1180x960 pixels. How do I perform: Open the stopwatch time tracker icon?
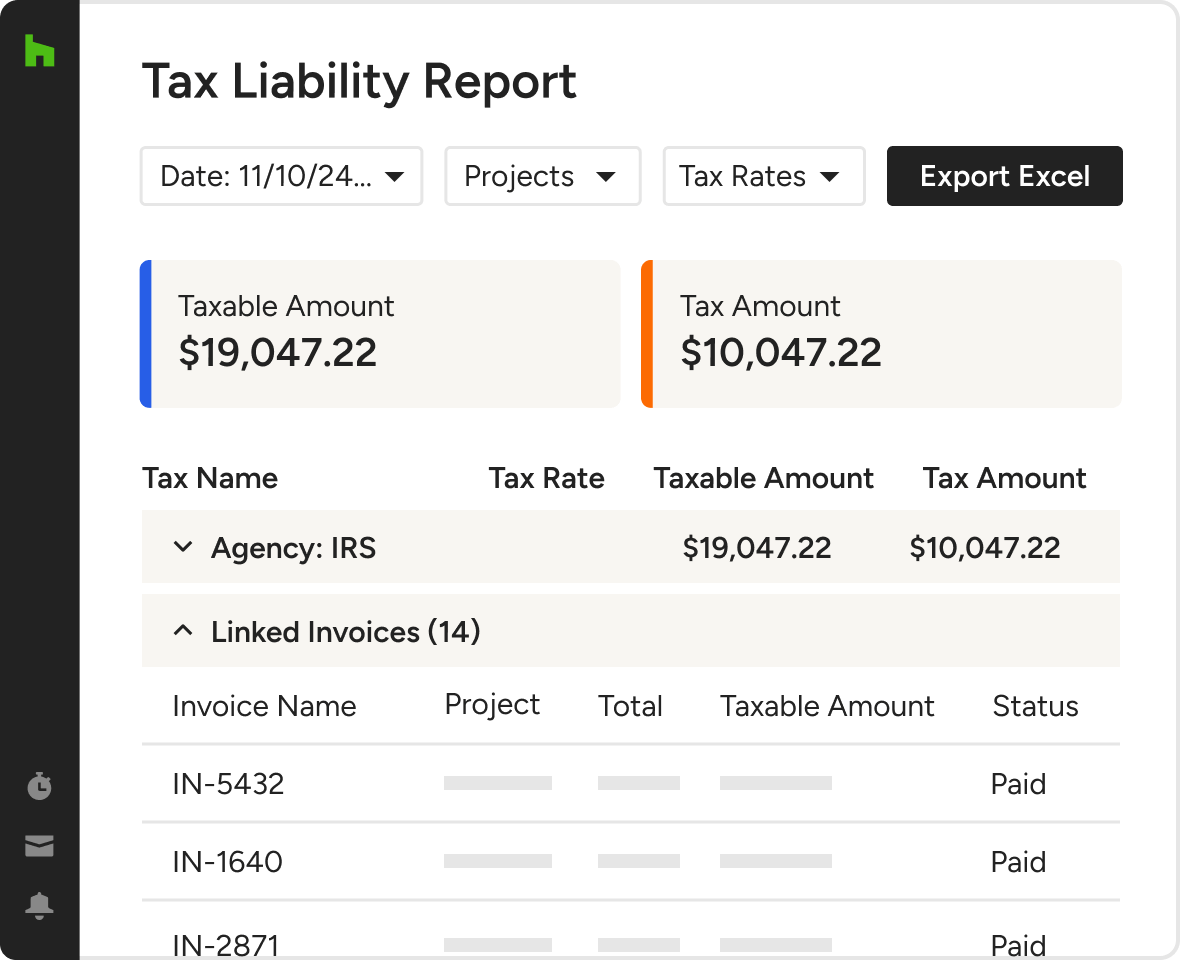point(39,786)
